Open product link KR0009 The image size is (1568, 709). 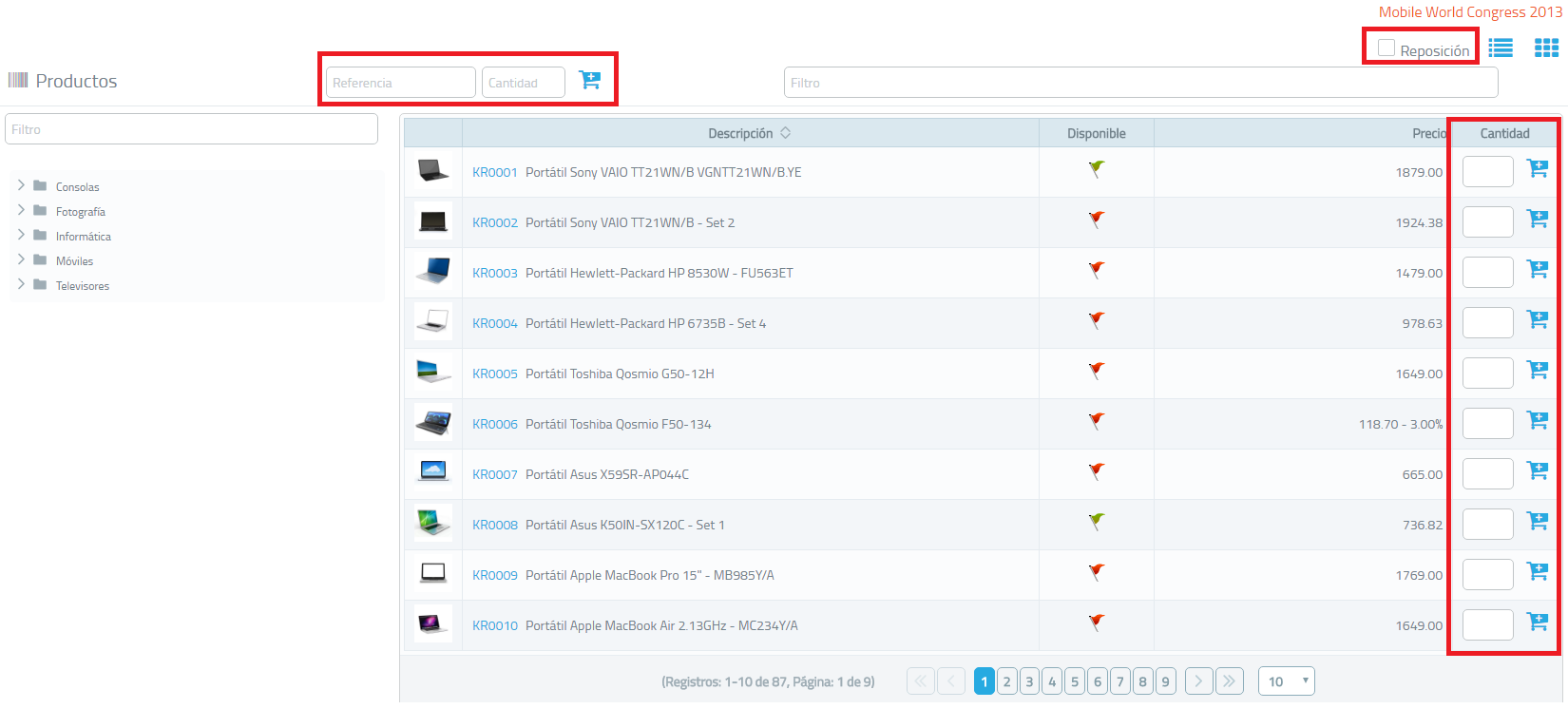pyautogui.click(x=495, y=575)
